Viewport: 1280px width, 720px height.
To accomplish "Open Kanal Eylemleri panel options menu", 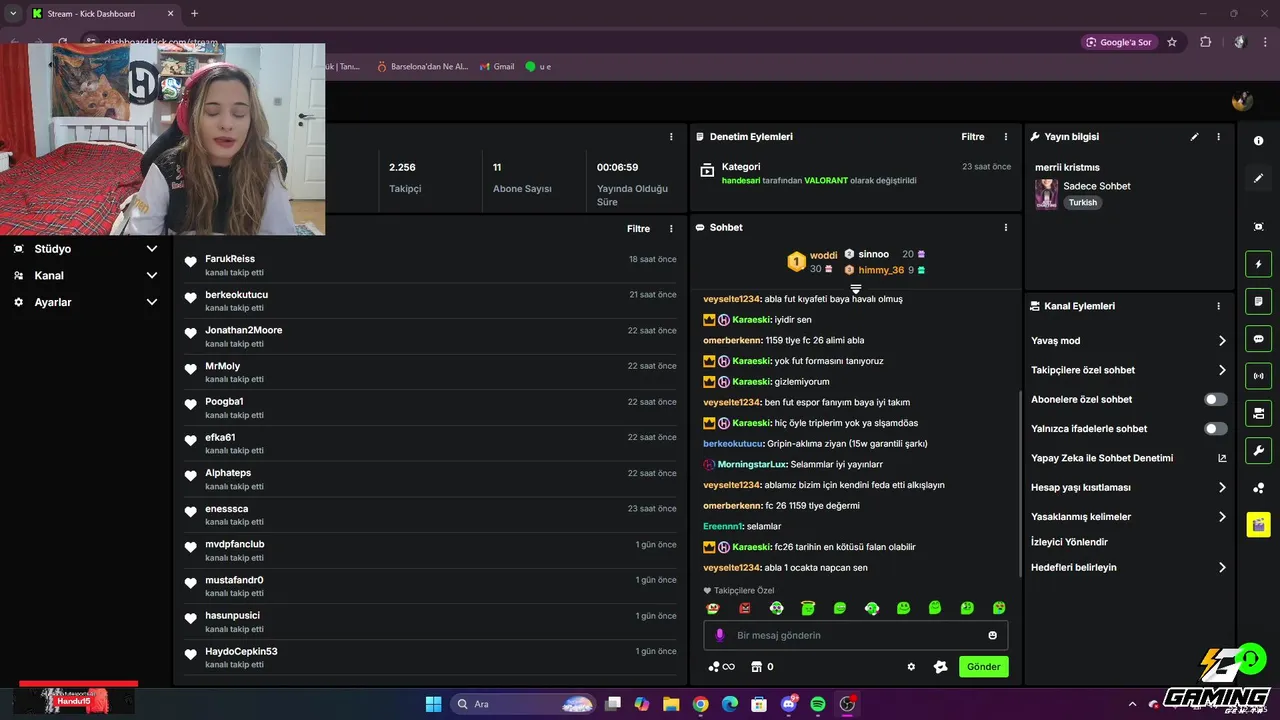I will point(1218,306).
